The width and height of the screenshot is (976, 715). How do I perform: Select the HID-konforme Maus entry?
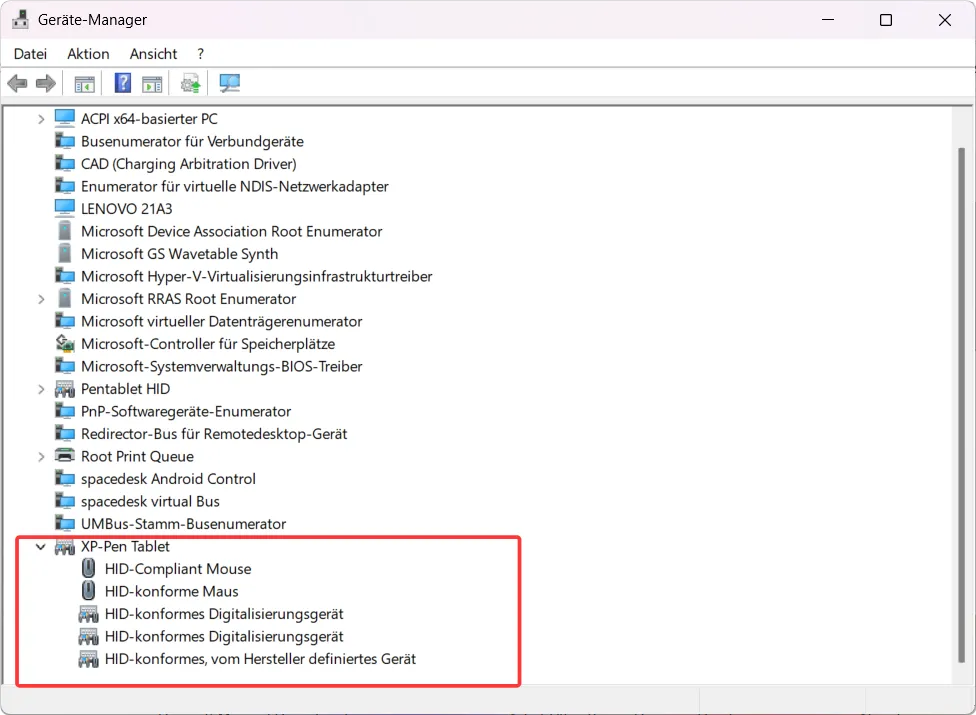(172, 591)
